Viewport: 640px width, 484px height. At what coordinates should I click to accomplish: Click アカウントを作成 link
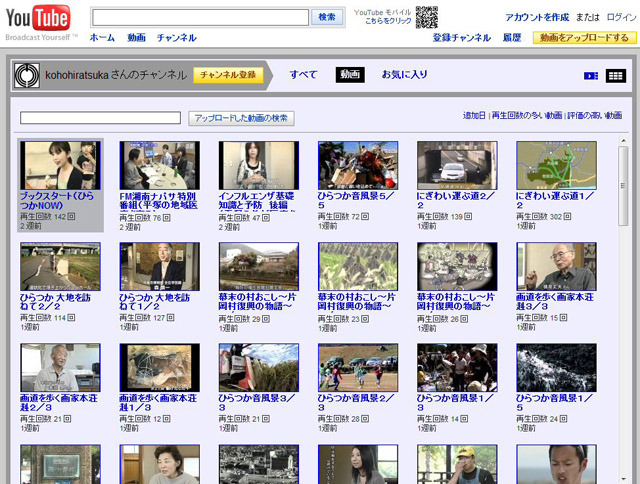(537, 17)
